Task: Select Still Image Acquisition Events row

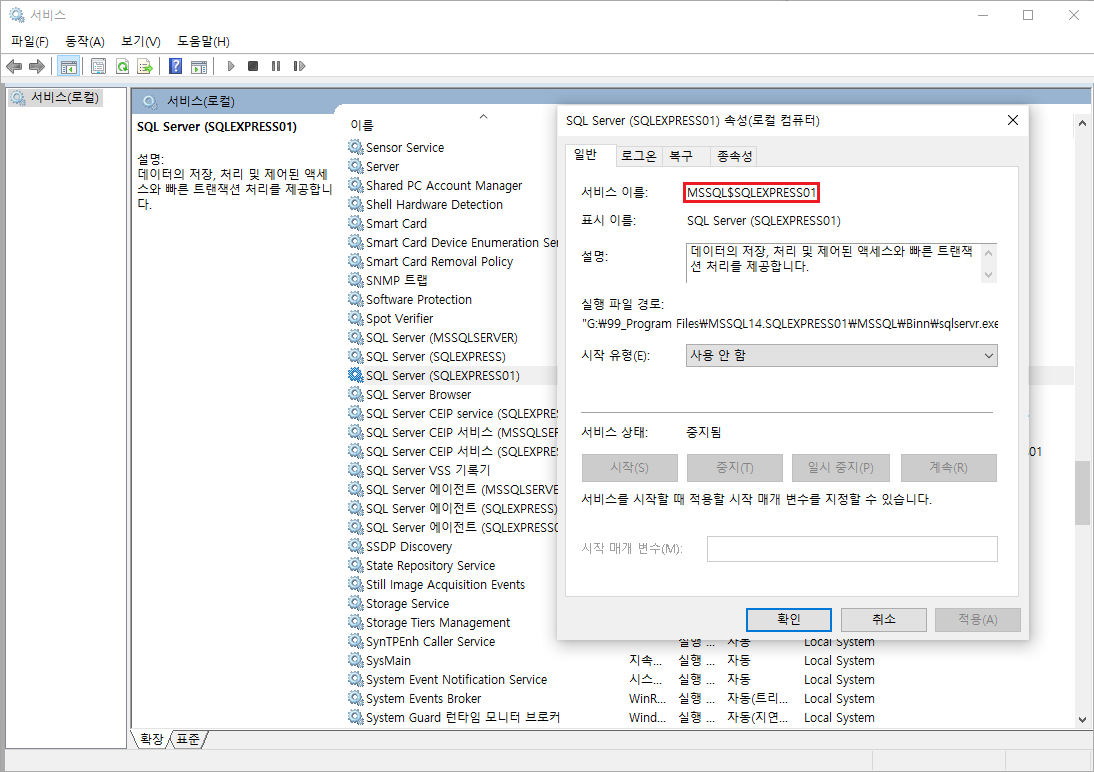Action: (445, 584)
